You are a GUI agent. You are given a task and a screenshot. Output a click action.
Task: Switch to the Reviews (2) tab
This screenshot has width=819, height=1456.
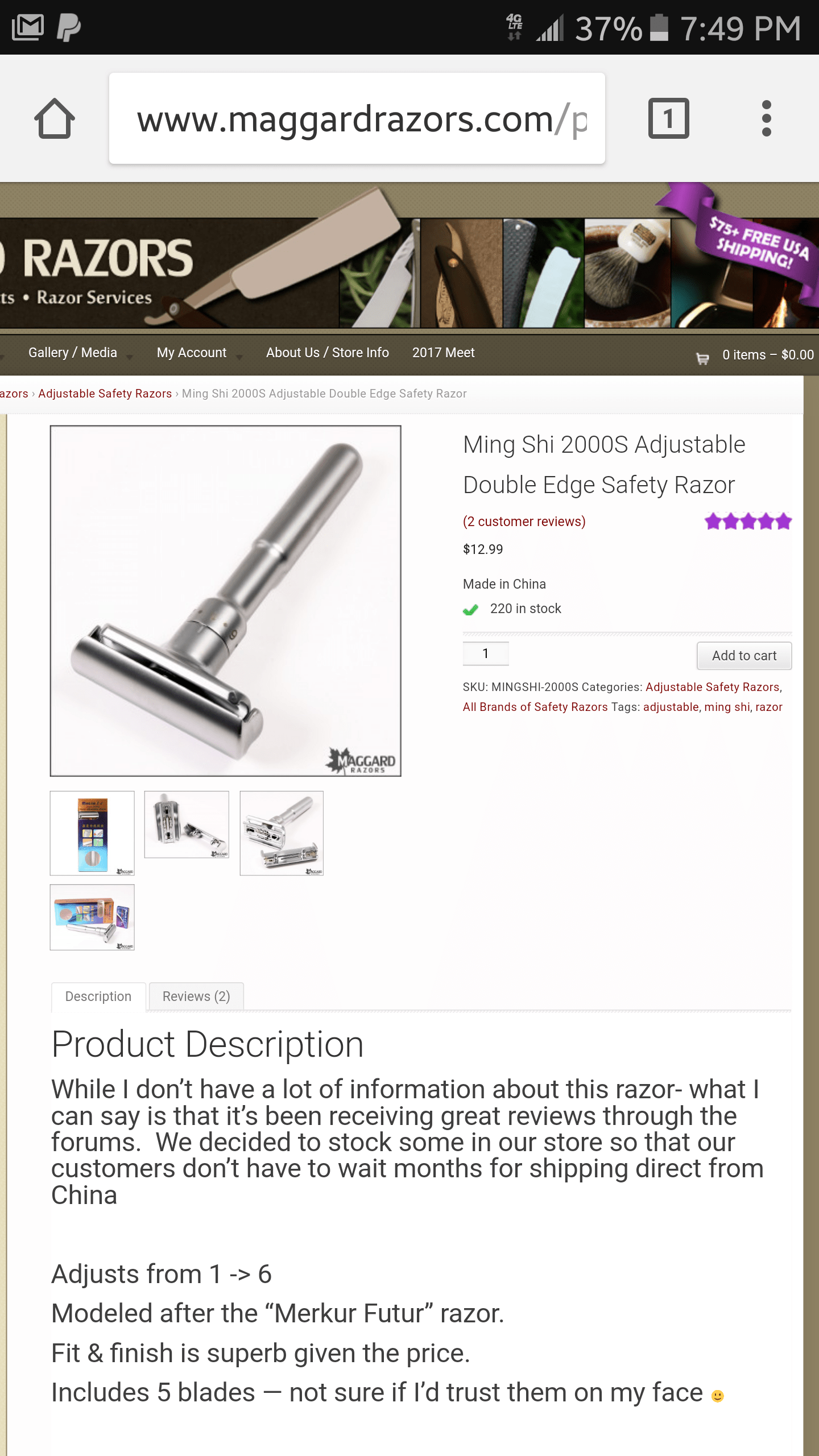tap(196, 996)
